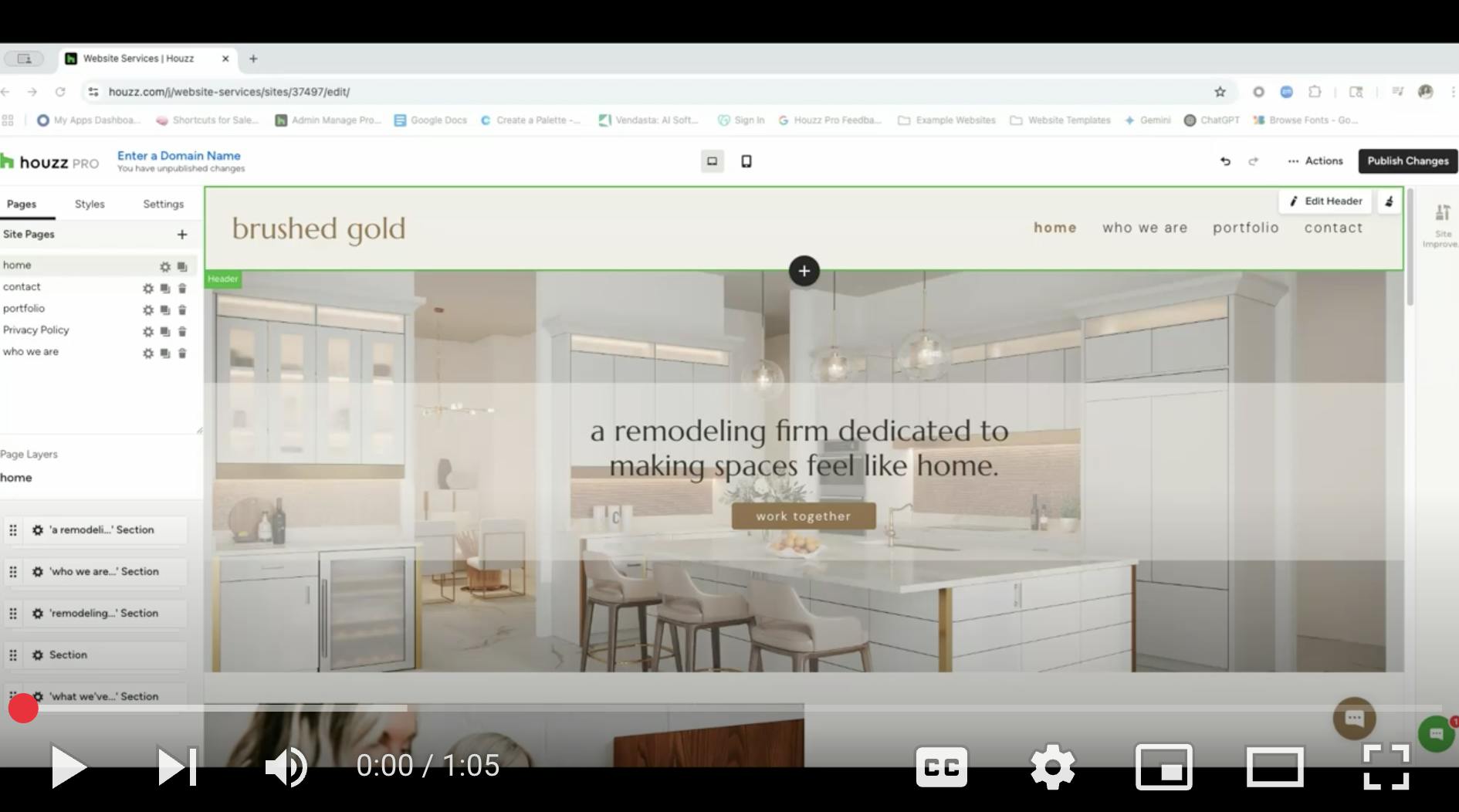
Task: Enable miniplayer mode
Action: tap(1163, 766)
